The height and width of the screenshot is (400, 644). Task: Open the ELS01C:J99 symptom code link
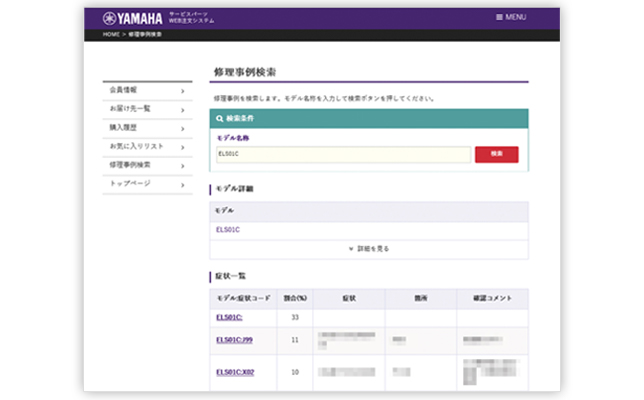234,341
